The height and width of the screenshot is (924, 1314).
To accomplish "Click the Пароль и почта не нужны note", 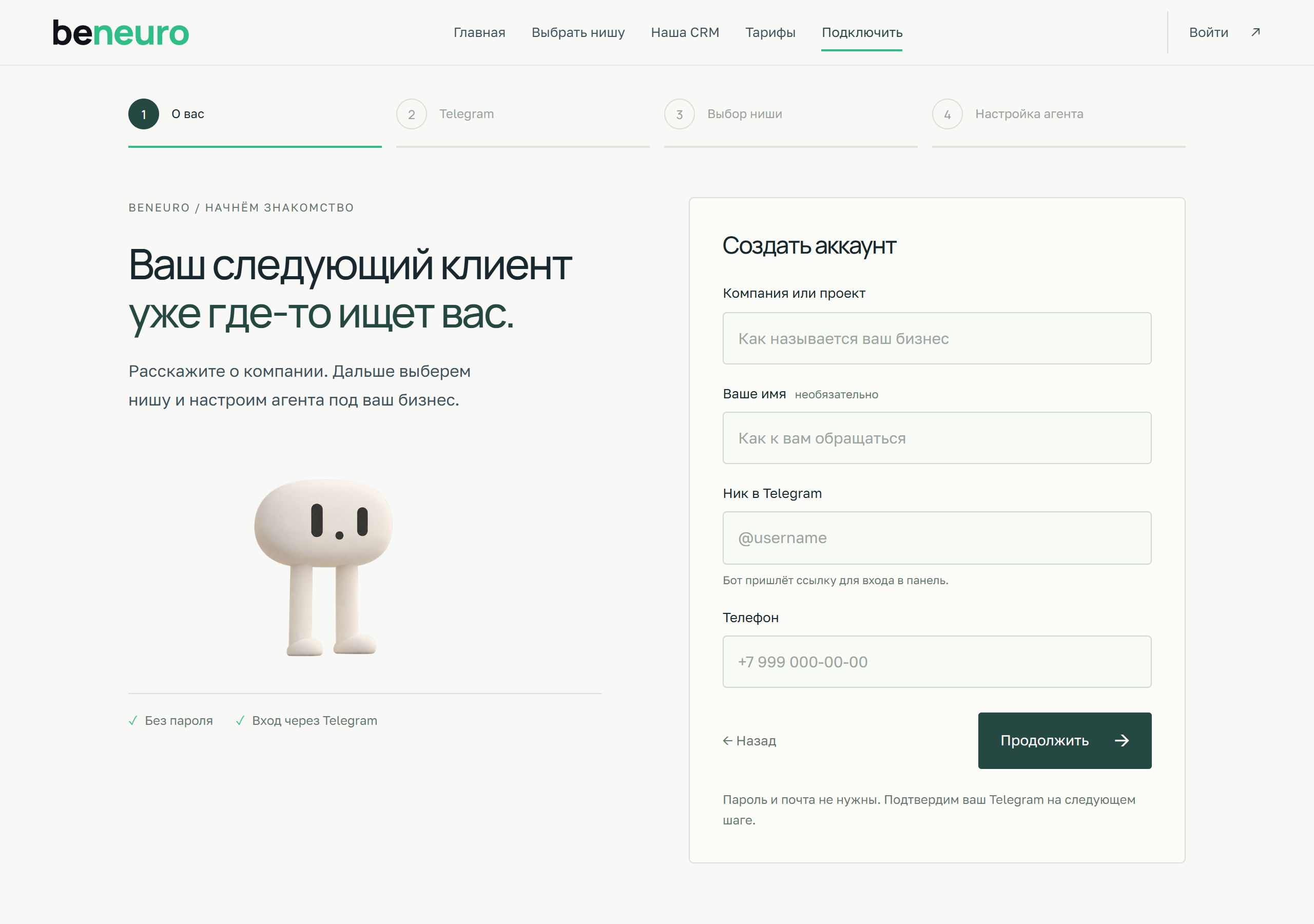I will pos(929,810).
